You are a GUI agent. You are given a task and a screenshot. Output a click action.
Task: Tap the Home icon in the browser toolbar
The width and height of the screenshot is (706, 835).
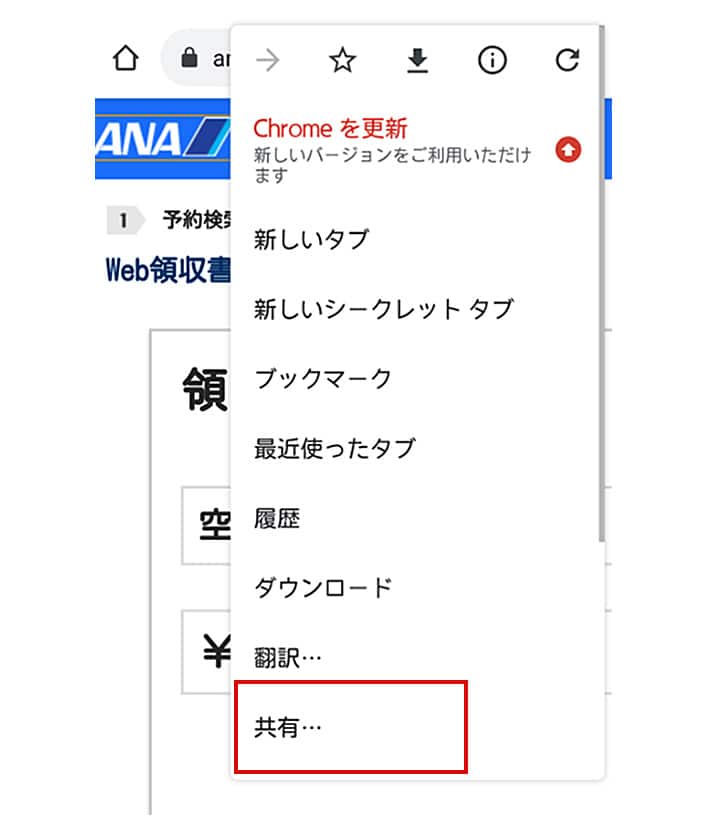click(x=124, y=58)
